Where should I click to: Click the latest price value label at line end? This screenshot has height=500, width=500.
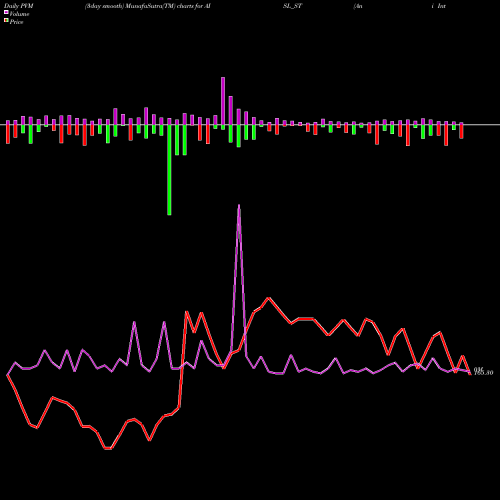coord(483,373)
